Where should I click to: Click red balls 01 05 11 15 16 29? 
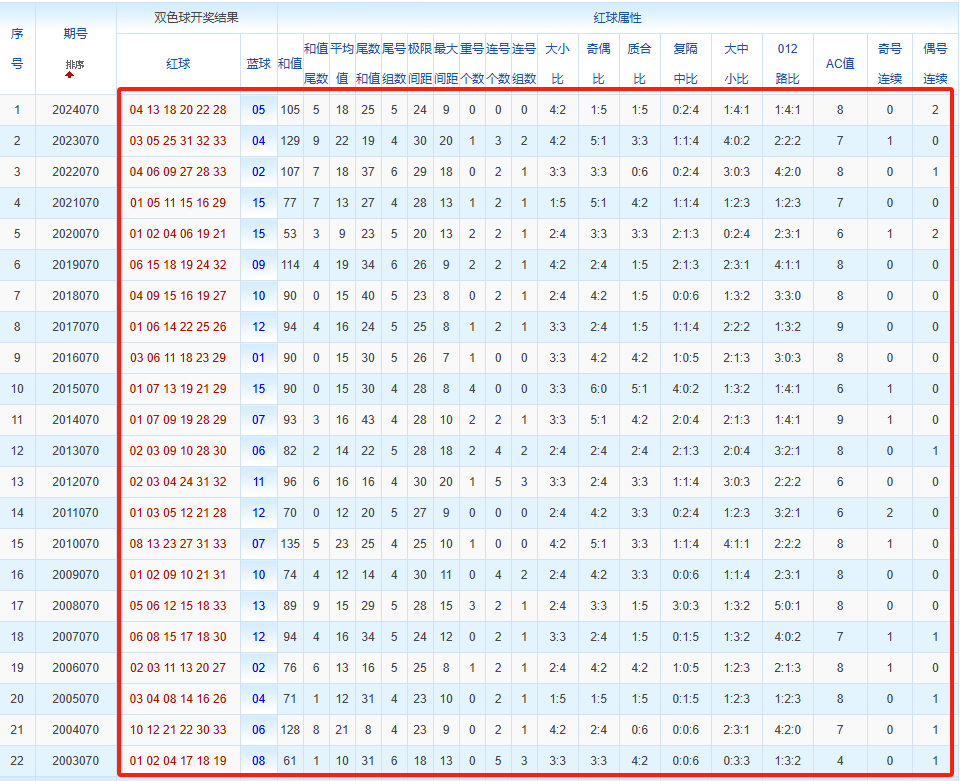(x=178, y=203)
